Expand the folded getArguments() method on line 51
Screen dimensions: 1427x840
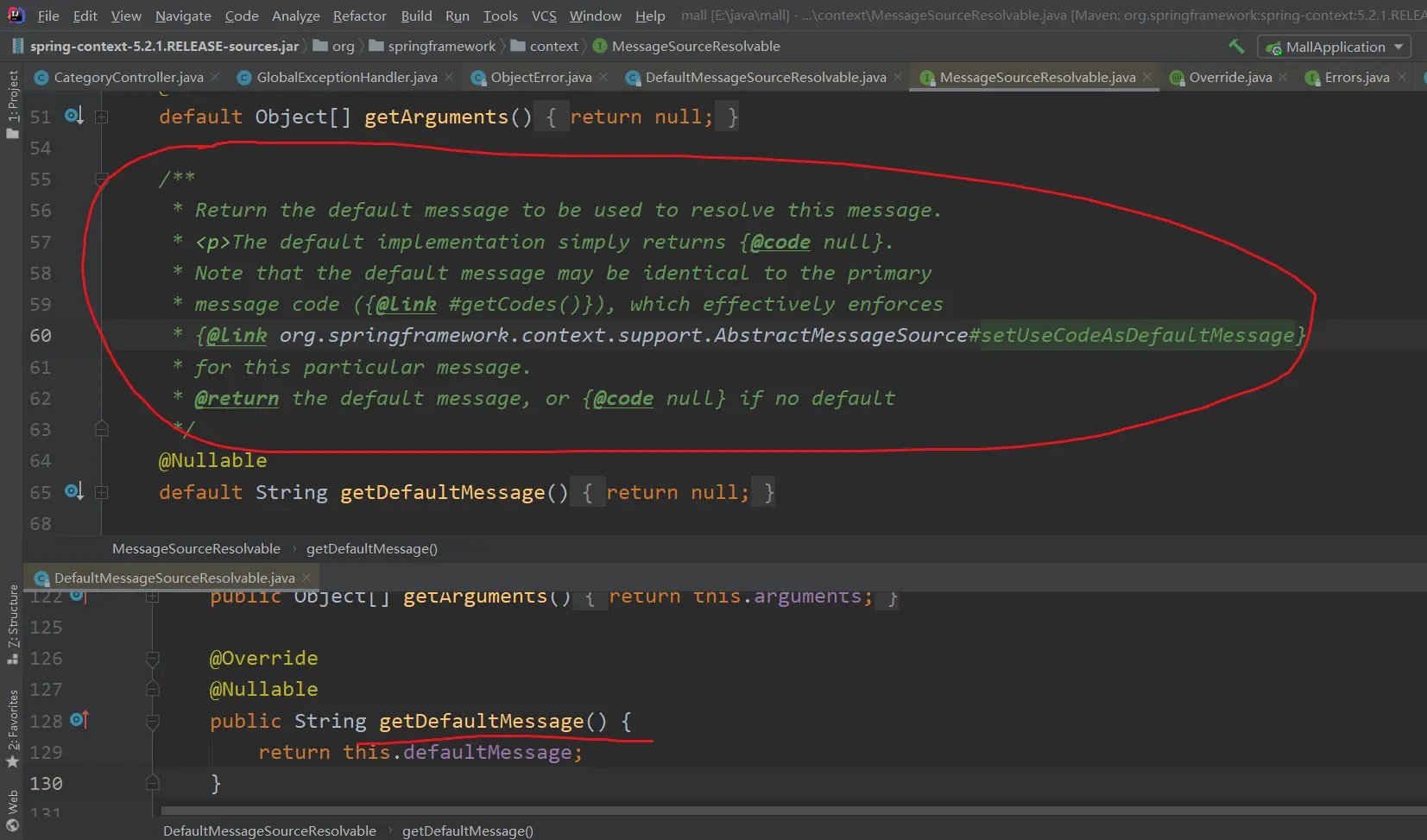pos(101,117)
